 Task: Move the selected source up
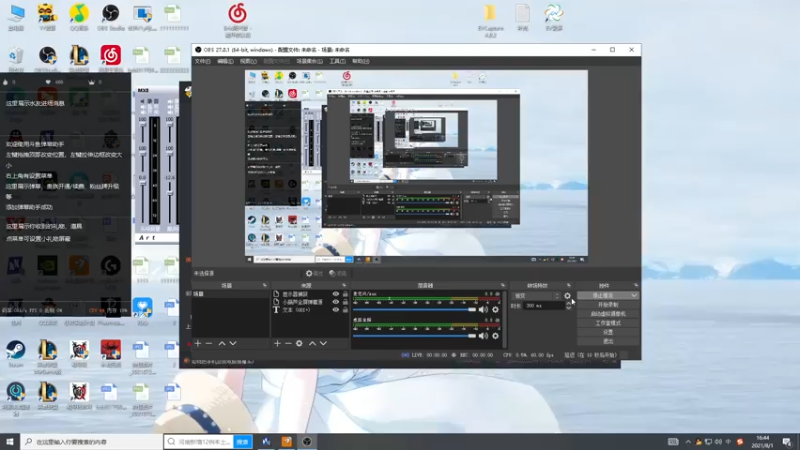312,343
